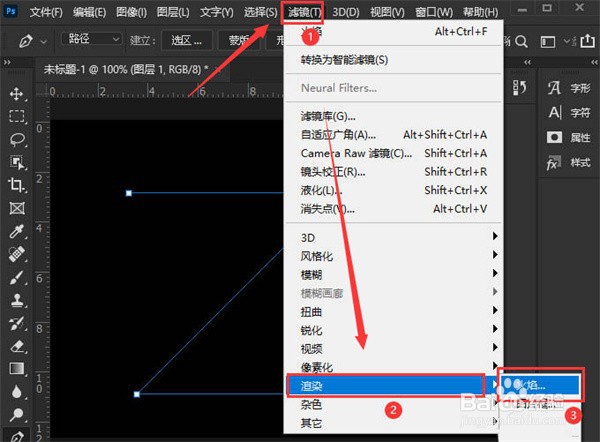Open the 视图(V) menu

coord(387,12)
